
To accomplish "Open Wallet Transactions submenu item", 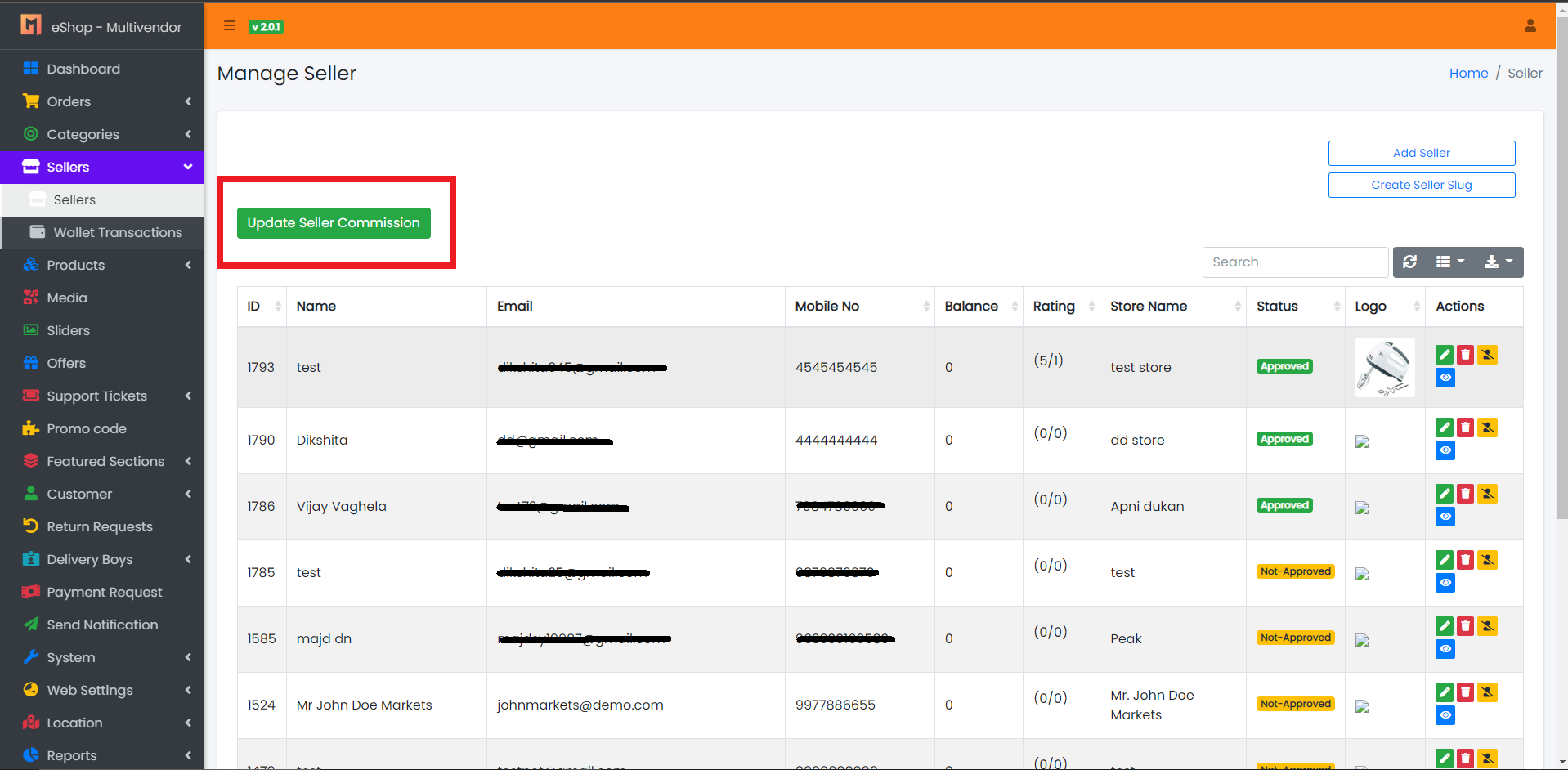I will 102,232.
